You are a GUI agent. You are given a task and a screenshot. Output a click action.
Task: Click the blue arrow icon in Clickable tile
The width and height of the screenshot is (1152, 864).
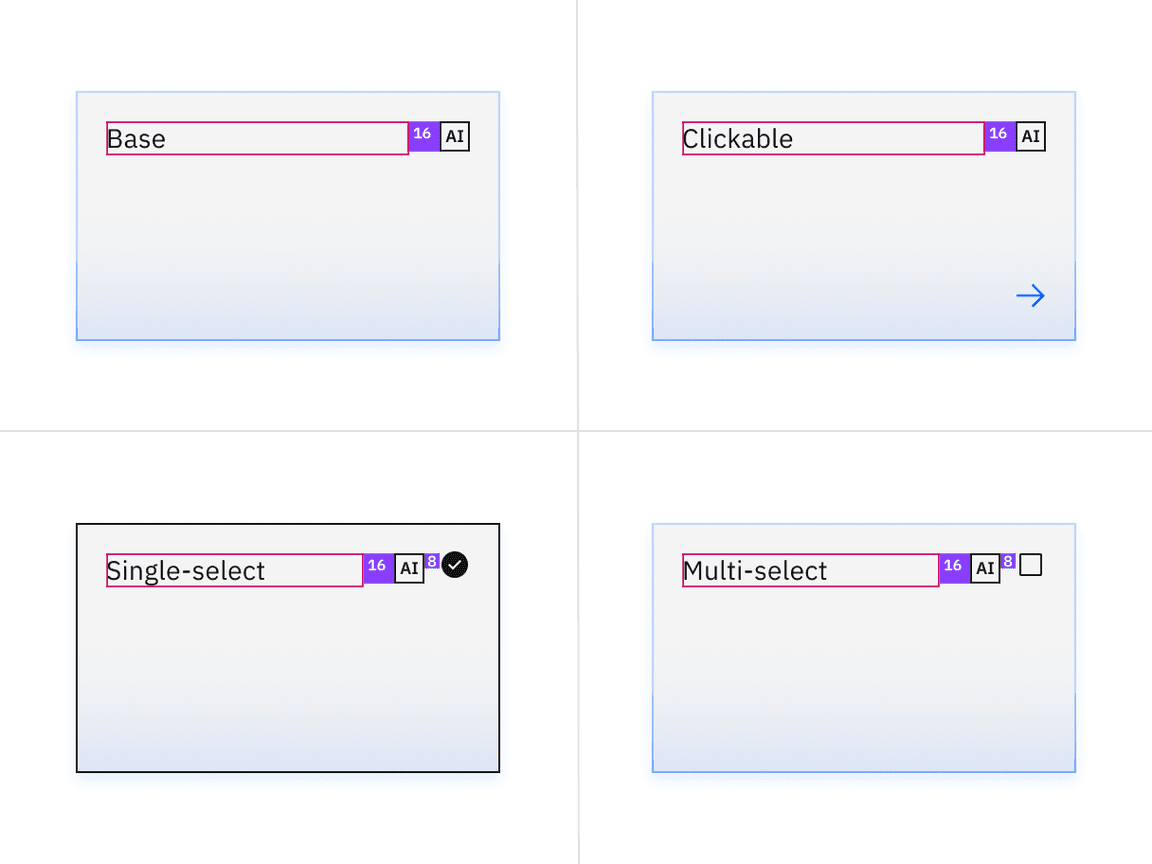[1031, 295]
